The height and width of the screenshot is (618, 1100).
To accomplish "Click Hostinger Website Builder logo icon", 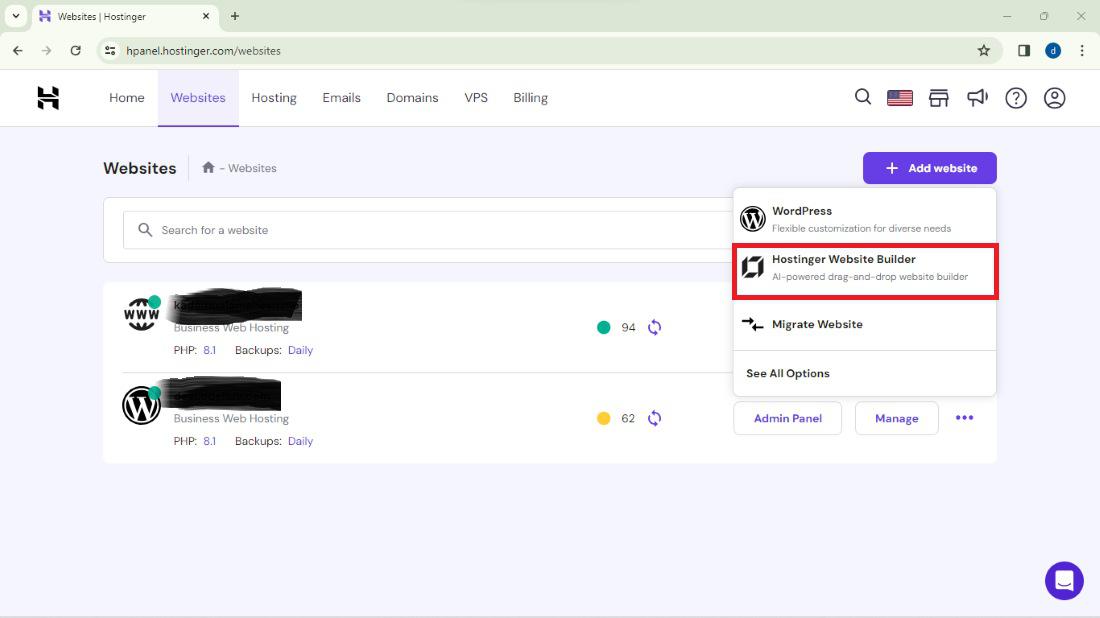I will (x=753, y=267).
